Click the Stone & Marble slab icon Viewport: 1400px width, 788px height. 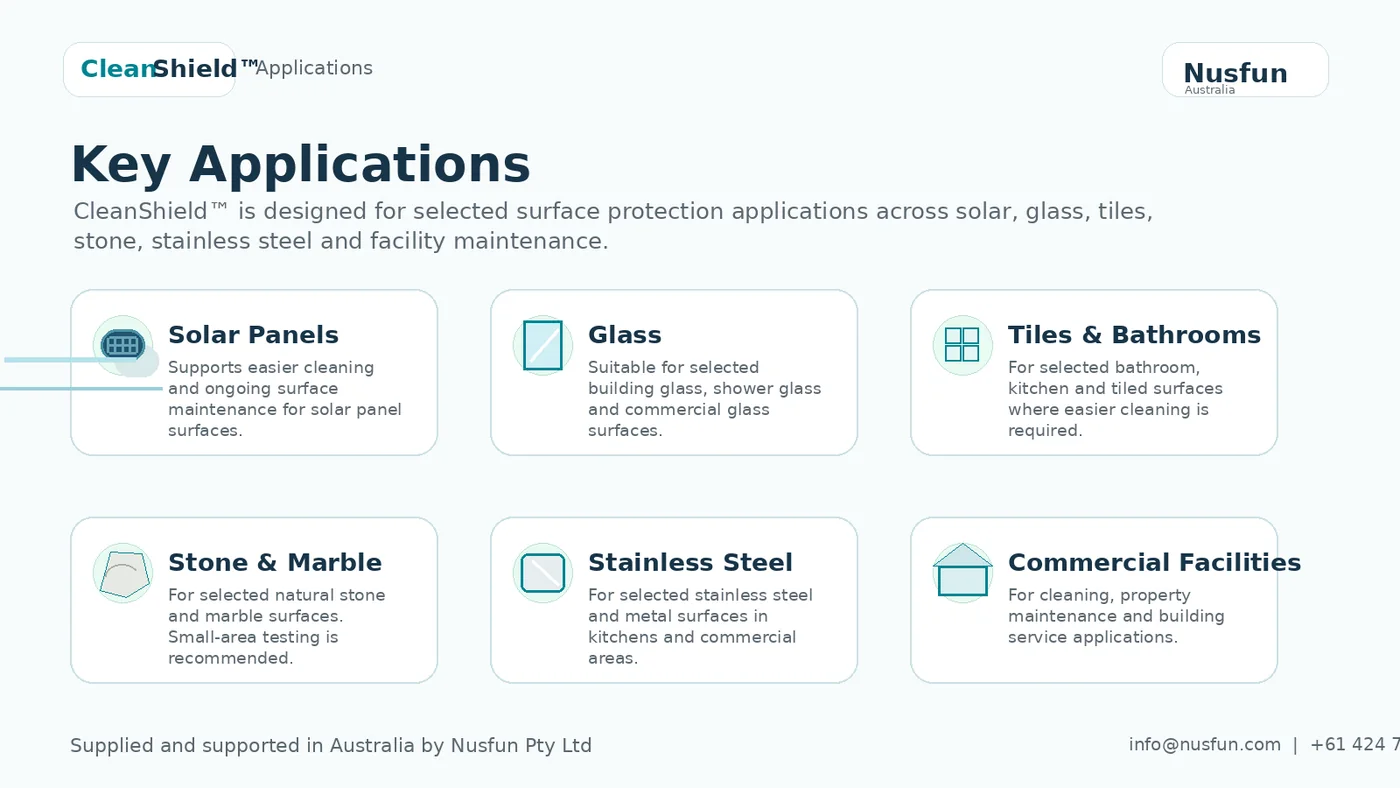click(x=123, y=573)
